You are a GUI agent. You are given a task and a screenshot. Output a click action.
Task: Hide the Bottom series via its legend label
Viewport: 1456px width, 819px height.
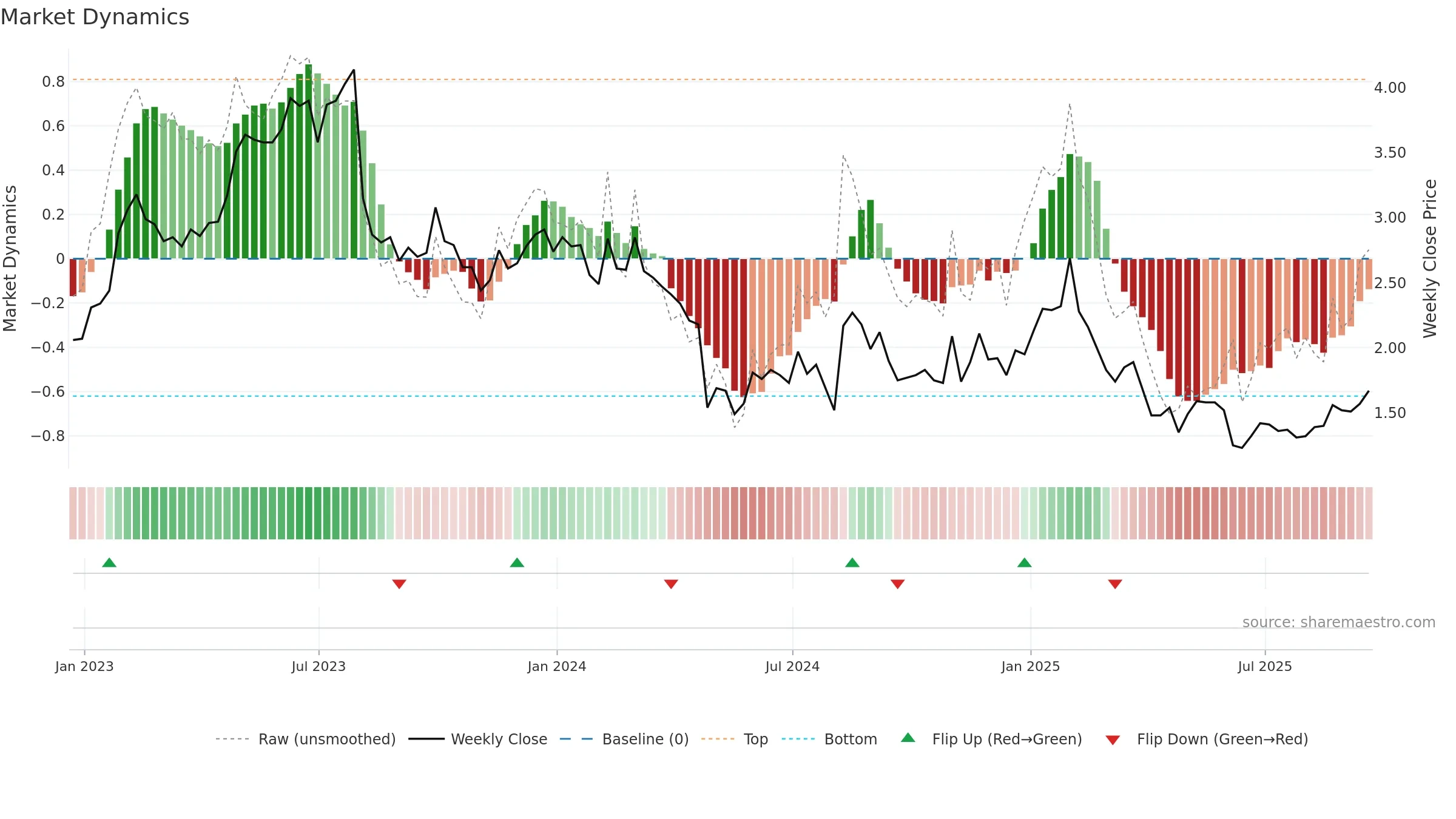coord(851,740)
